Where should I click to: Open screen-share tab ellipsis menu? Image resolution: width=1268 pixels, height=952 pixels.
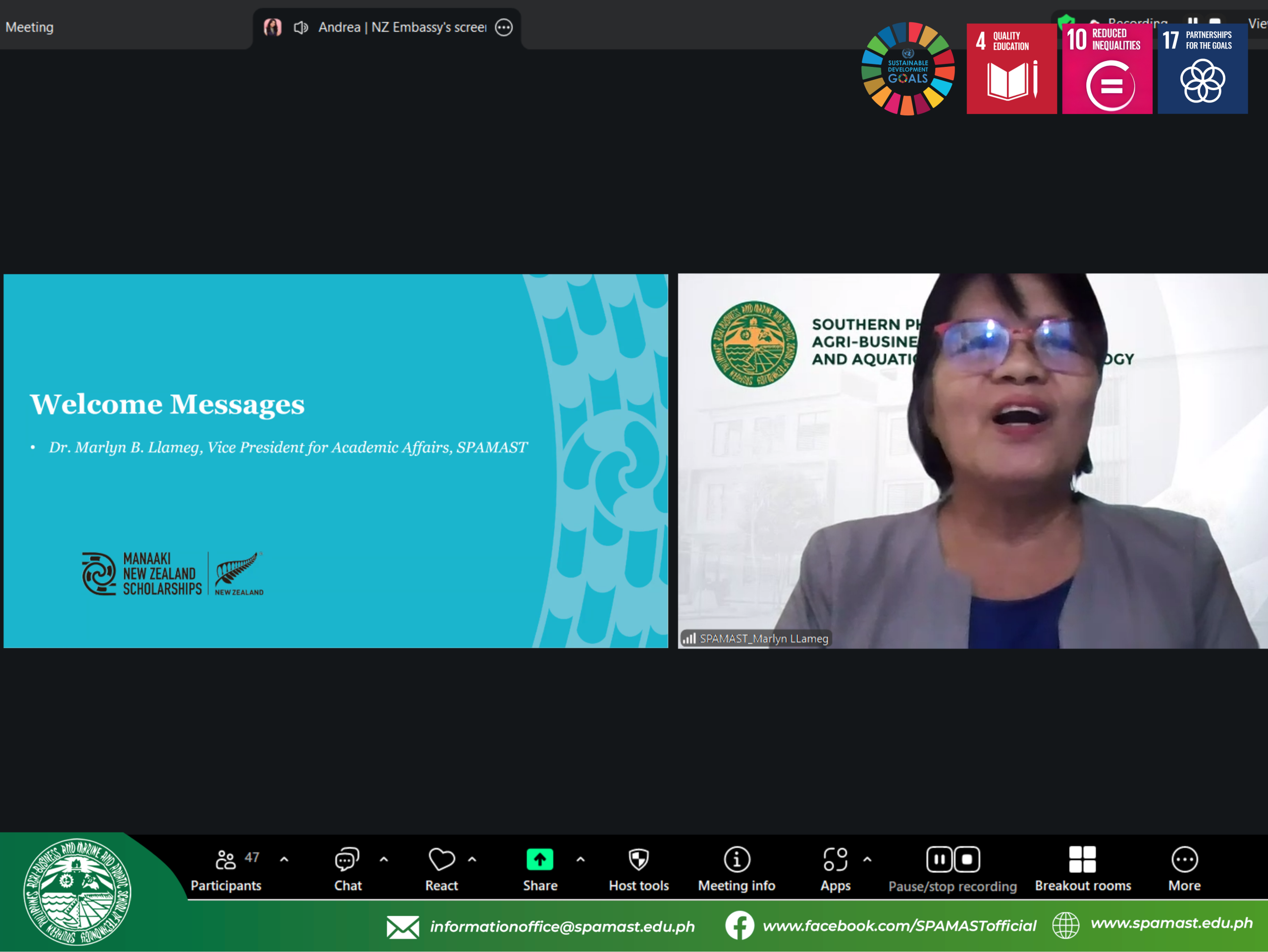[x=504, y=28]
